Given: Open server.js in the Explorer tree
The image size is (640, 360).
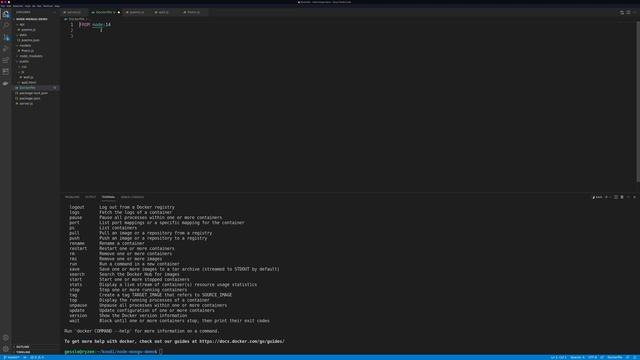Looking at the screenshot, I should [x=26, y=104].
